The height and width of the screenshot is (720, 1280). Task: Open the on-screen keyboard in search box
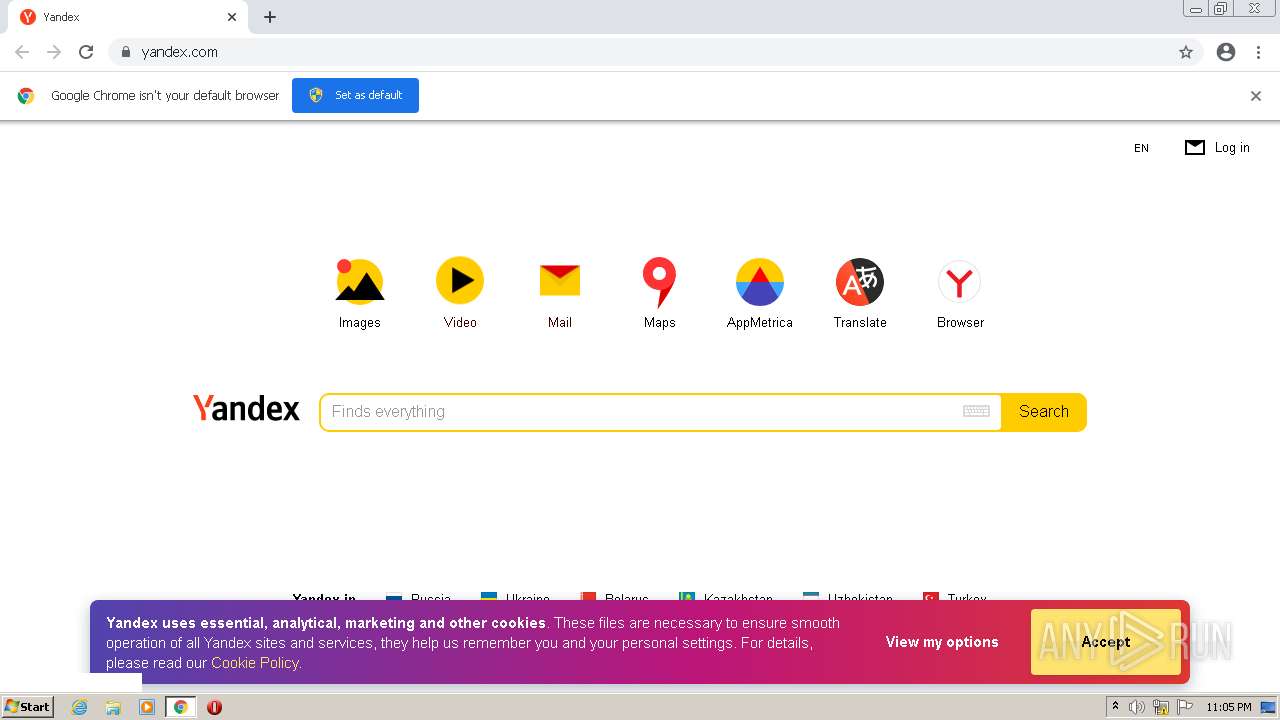click(x=976, y=411)
